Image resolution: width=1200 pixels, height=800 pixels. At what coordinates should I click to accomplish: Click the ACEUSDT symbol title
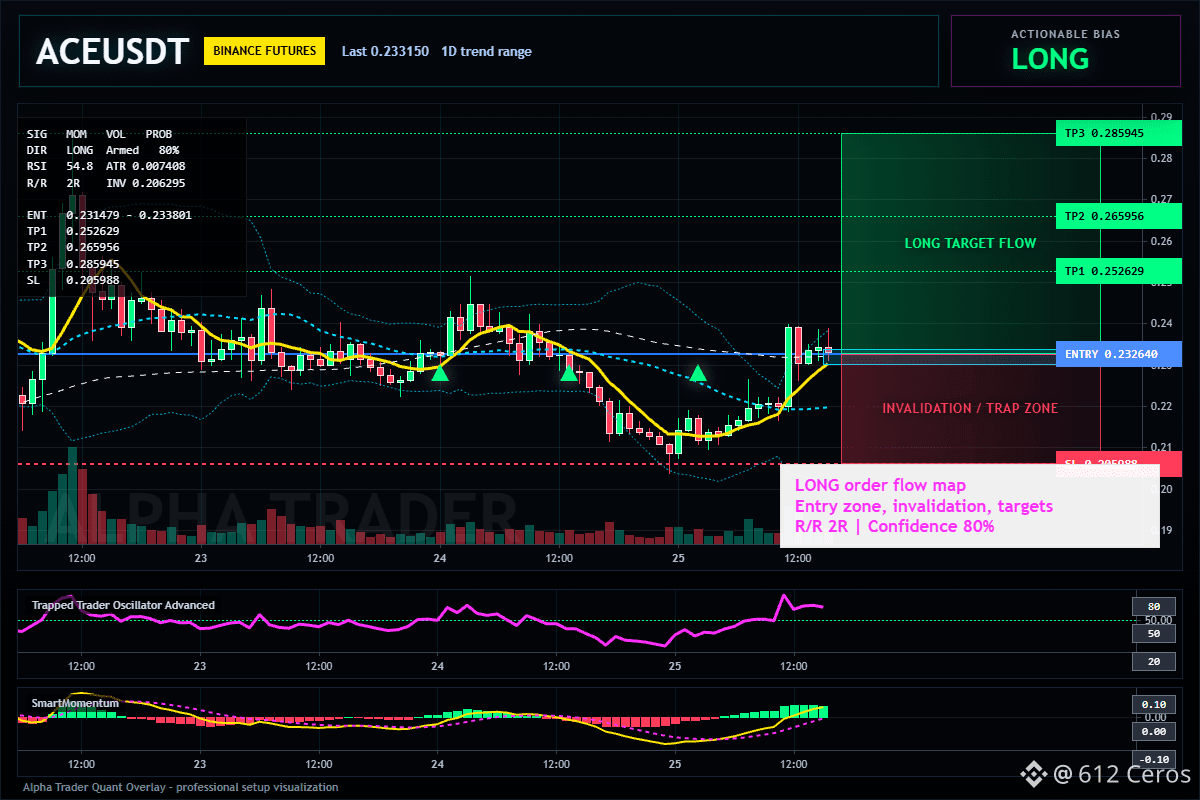[111, 52]
